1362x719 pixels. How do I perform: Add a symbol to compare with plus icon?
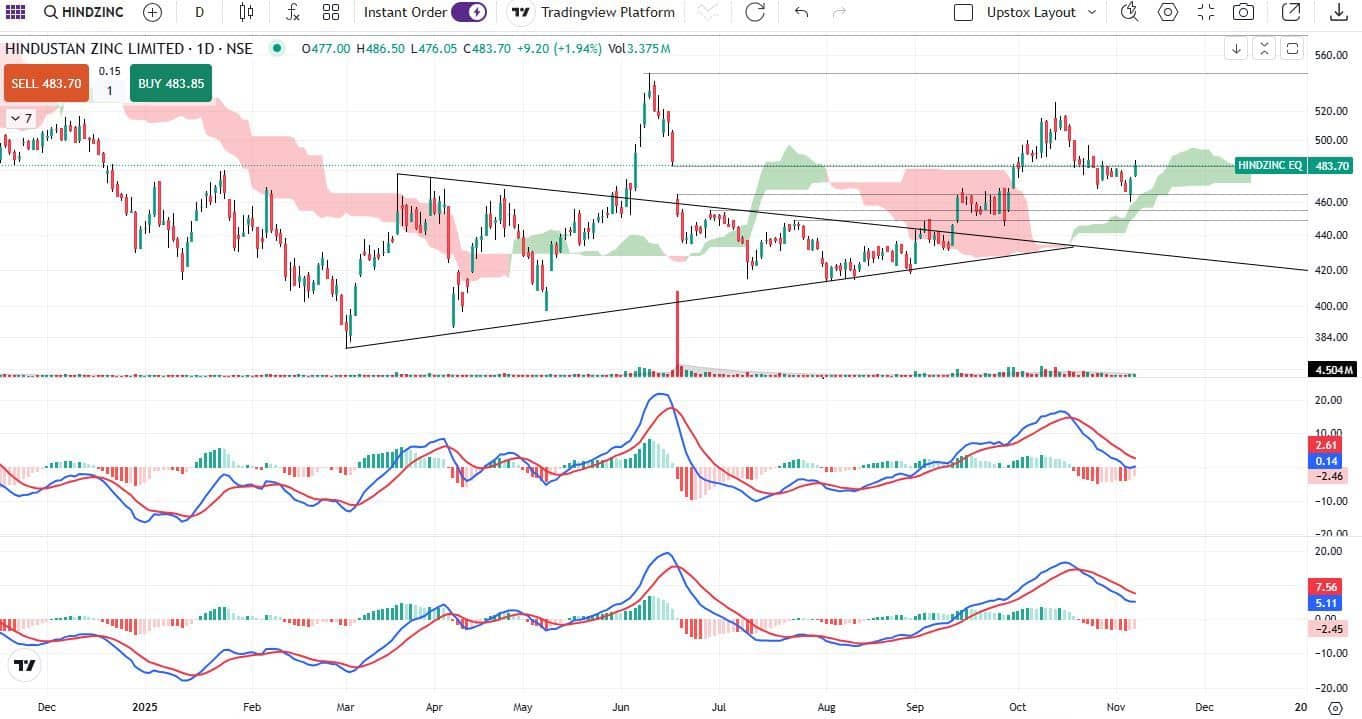(152, 12)
